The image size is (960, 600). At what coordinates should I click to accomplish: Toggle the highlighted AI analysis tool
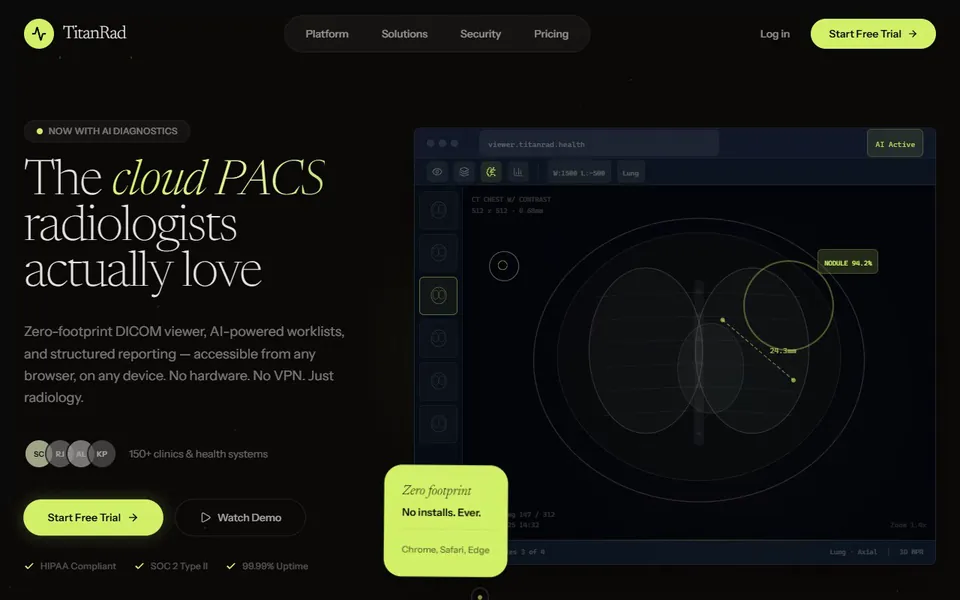coord(491,172)
